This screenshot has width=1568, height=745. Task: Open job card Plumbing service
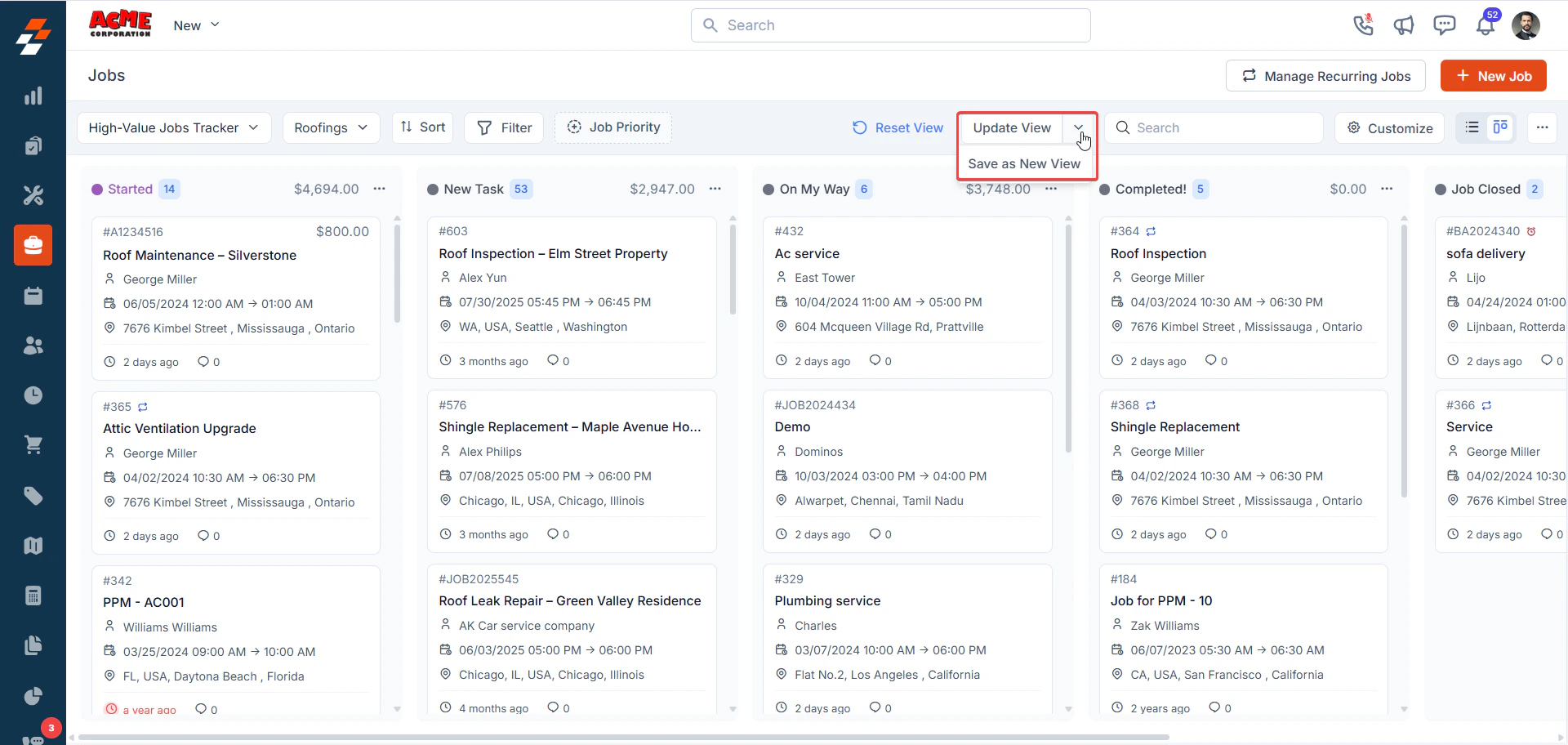click(907, 639)
